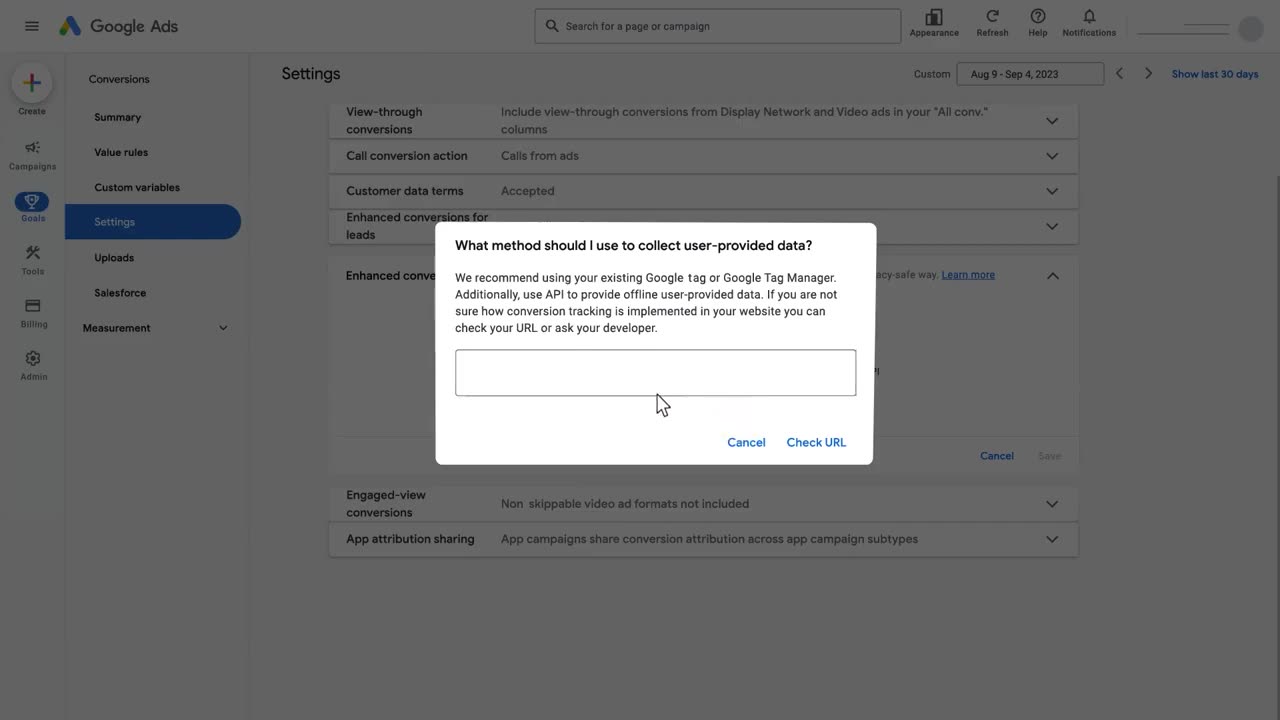Select the Settings menu item
1280x720 pixels.
[153, 222]
